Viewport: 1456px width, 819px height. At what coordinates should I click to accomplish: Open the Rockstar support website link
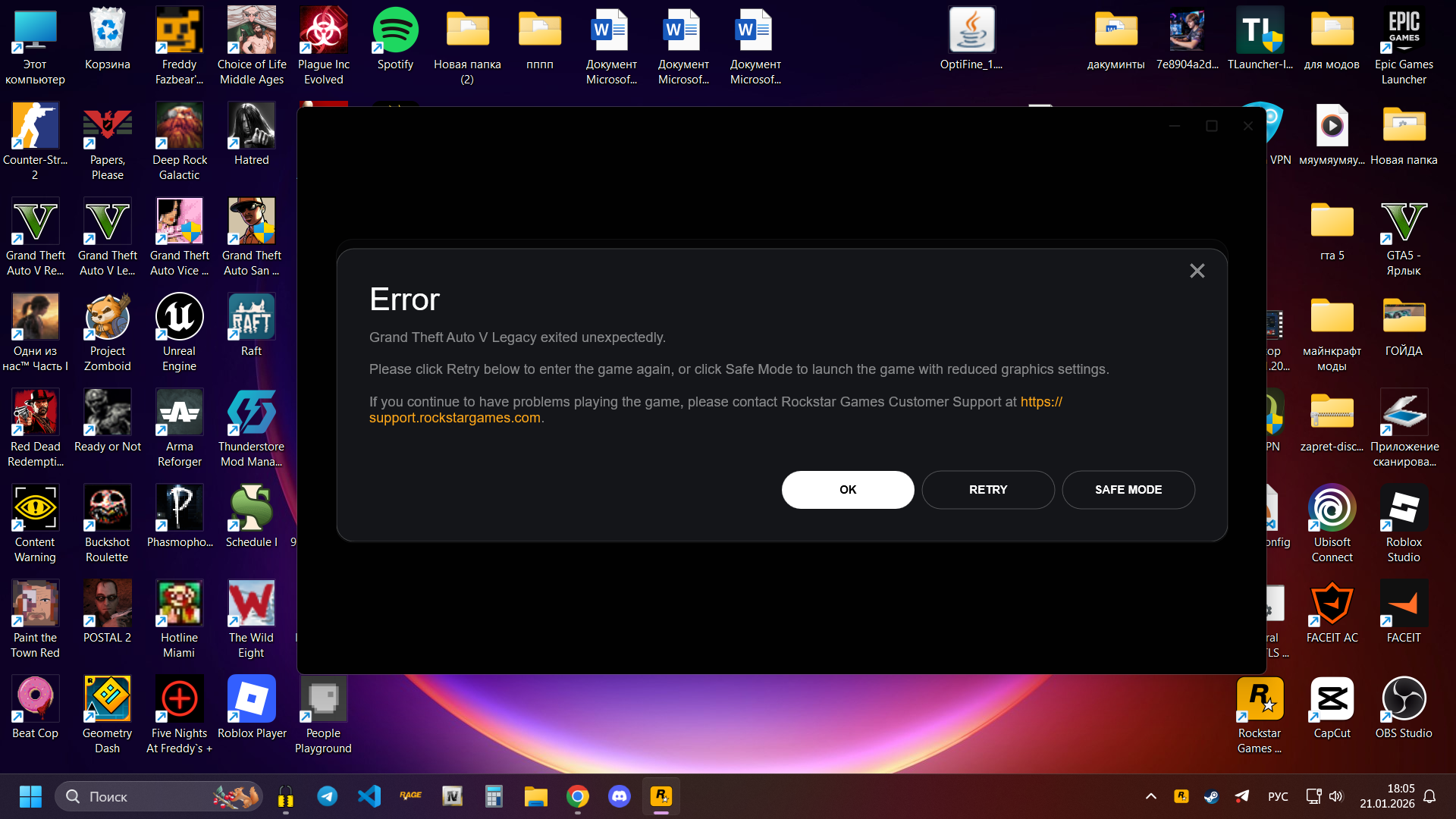pyautogui.click(x=454, y=418)
